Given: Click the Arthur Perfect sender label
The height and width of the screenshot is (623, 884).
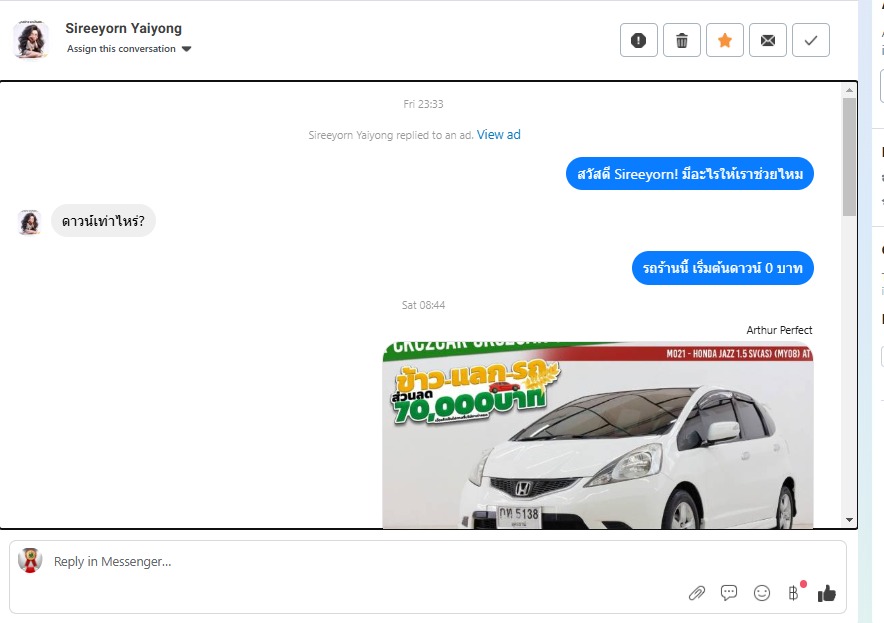Looking at the screenshot, I should 779,330.
